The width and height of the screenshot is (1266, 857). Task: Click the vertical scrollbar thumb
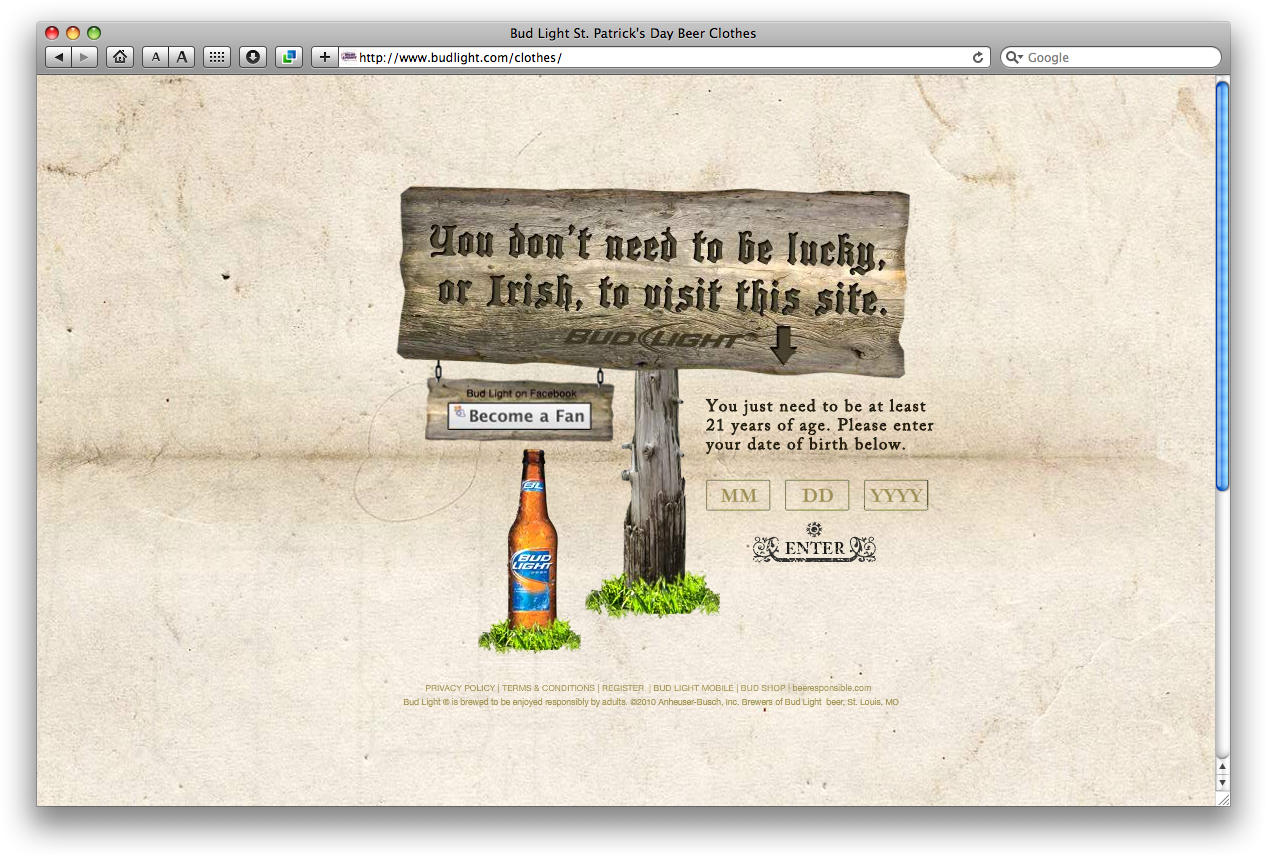1222,285
